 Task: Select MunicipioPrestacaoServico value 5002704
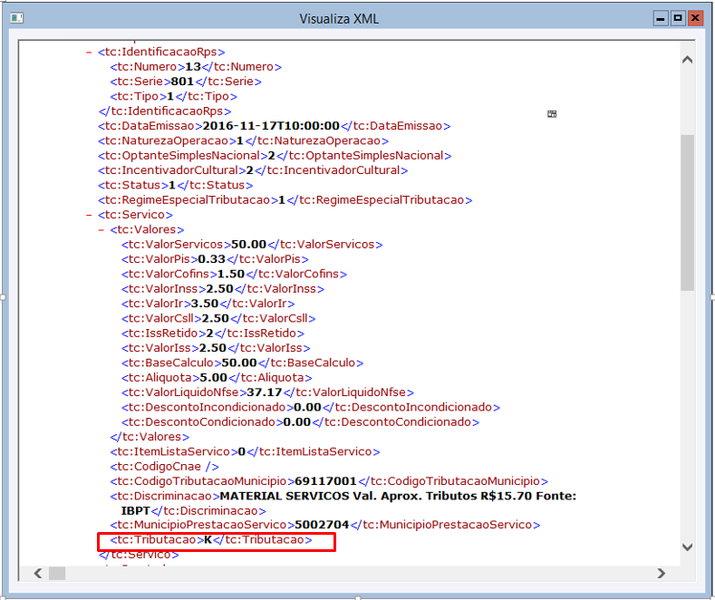(x=322, y=525)
